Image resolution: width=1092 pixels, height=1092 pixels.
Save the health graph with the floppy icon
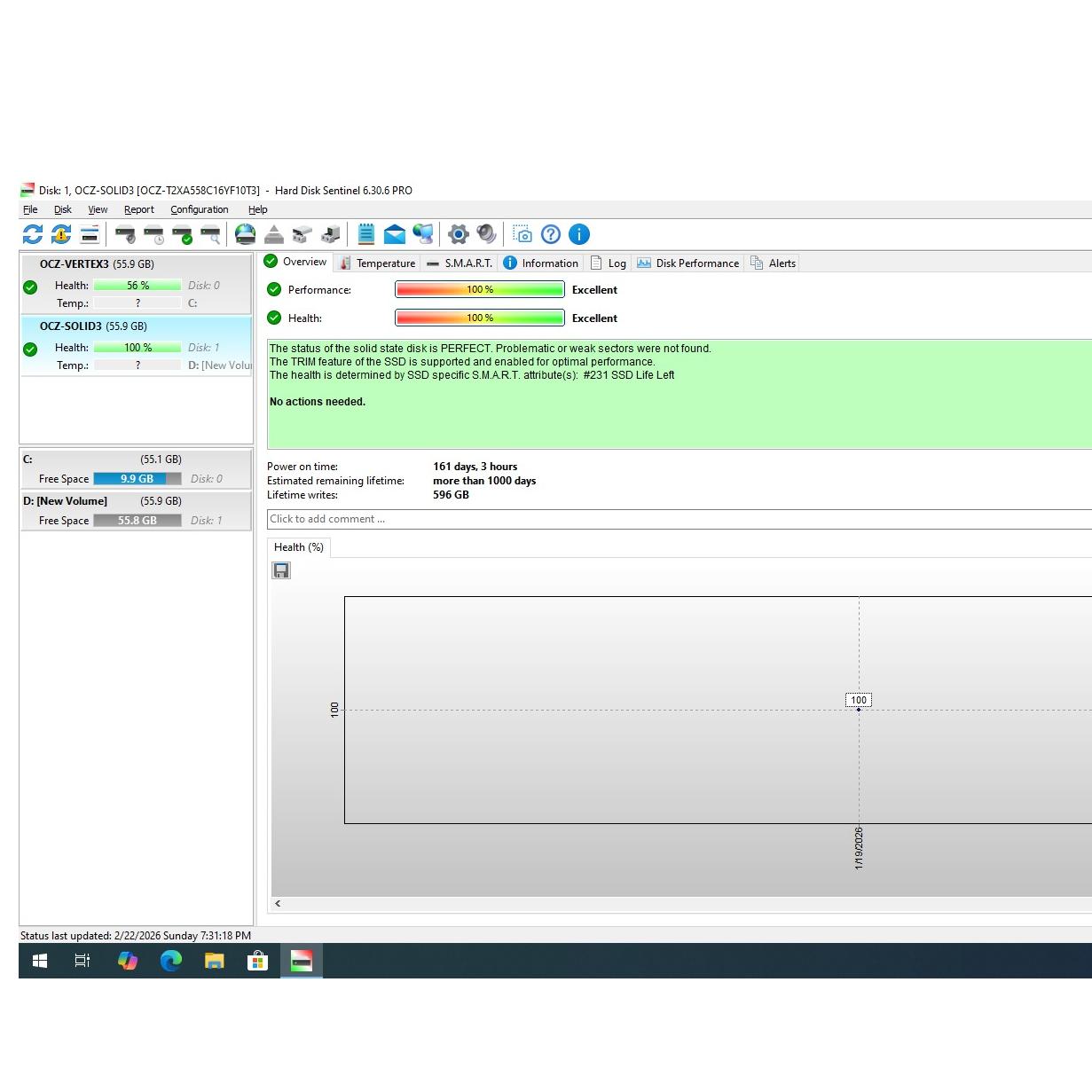coord(281,570)
